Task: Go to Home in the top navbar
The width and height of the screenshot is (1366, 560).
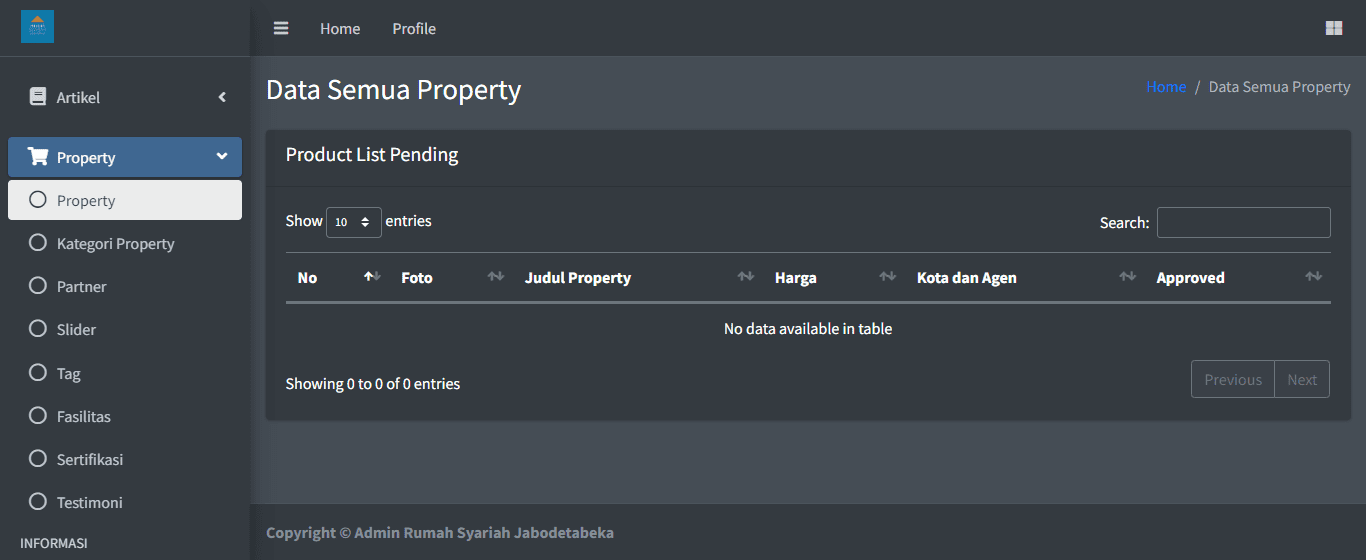Action: [340, 29]
